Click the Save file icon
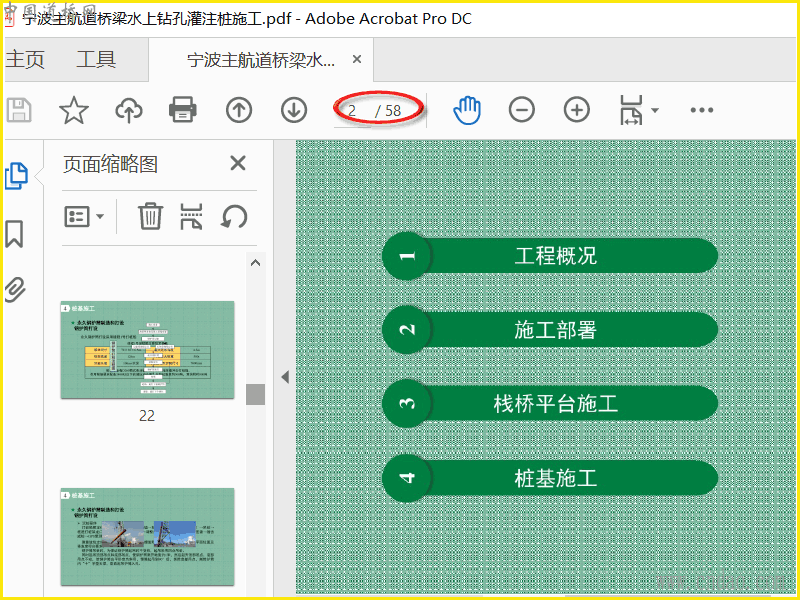The width and height of the screenshot is (800, 600). [x=19, y=110]
